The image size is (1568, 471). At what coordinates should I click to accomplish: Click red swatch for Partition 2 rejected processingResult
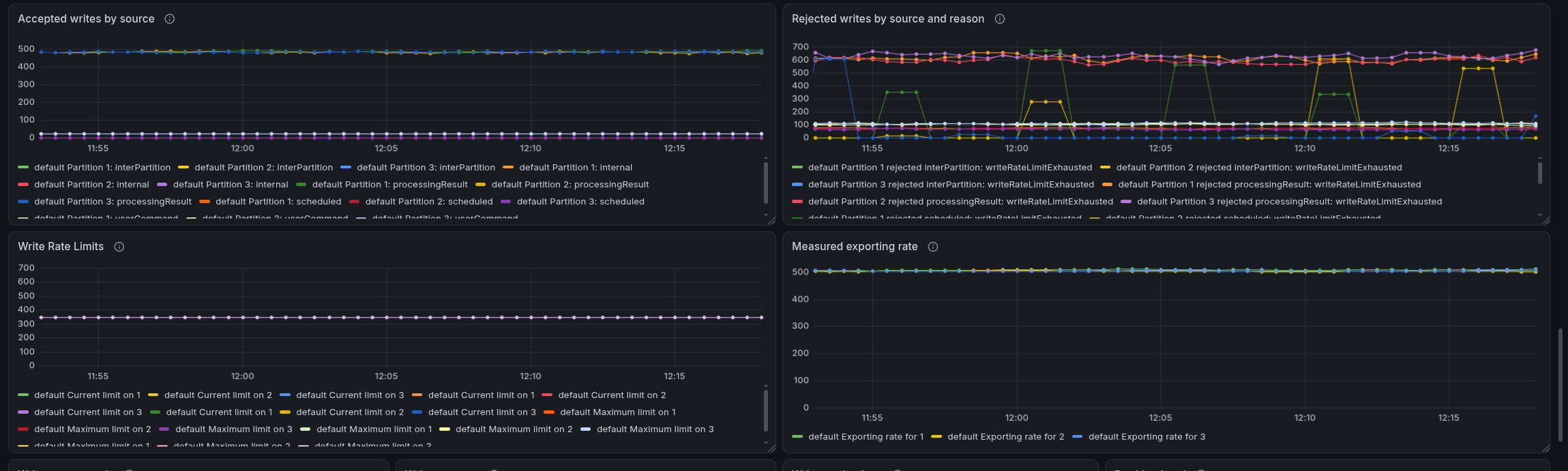797,202
